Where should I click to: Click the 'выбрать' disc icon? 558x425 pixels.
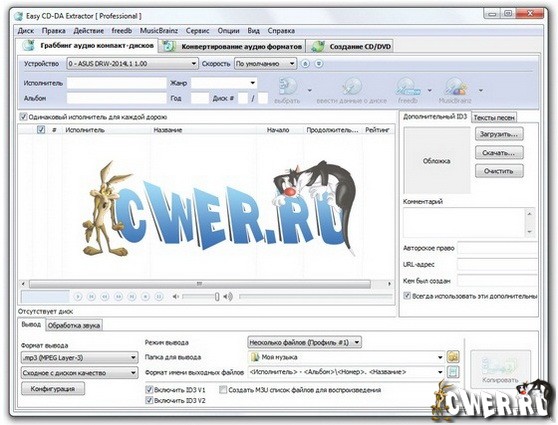(x=288, y=86)
